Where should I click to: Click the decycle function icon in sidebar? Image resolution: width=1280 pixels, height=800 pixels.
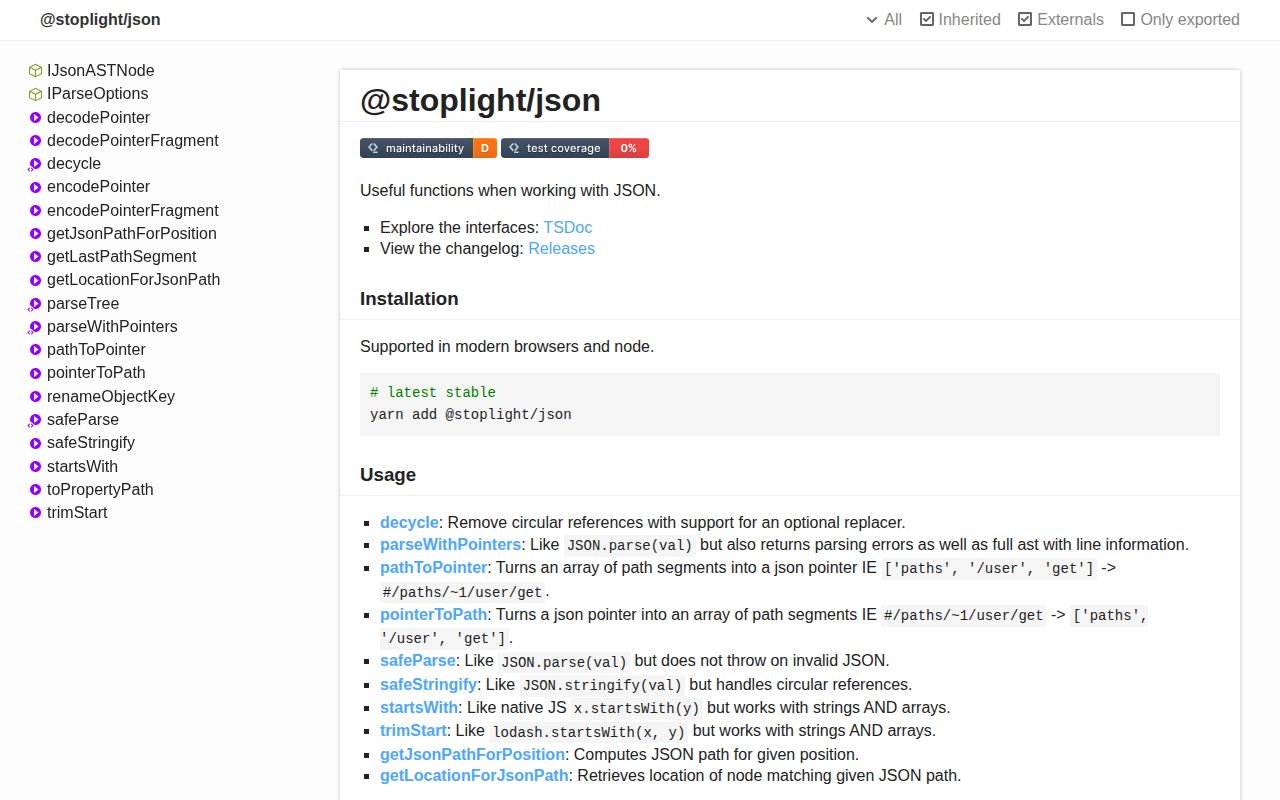point(35,164)
